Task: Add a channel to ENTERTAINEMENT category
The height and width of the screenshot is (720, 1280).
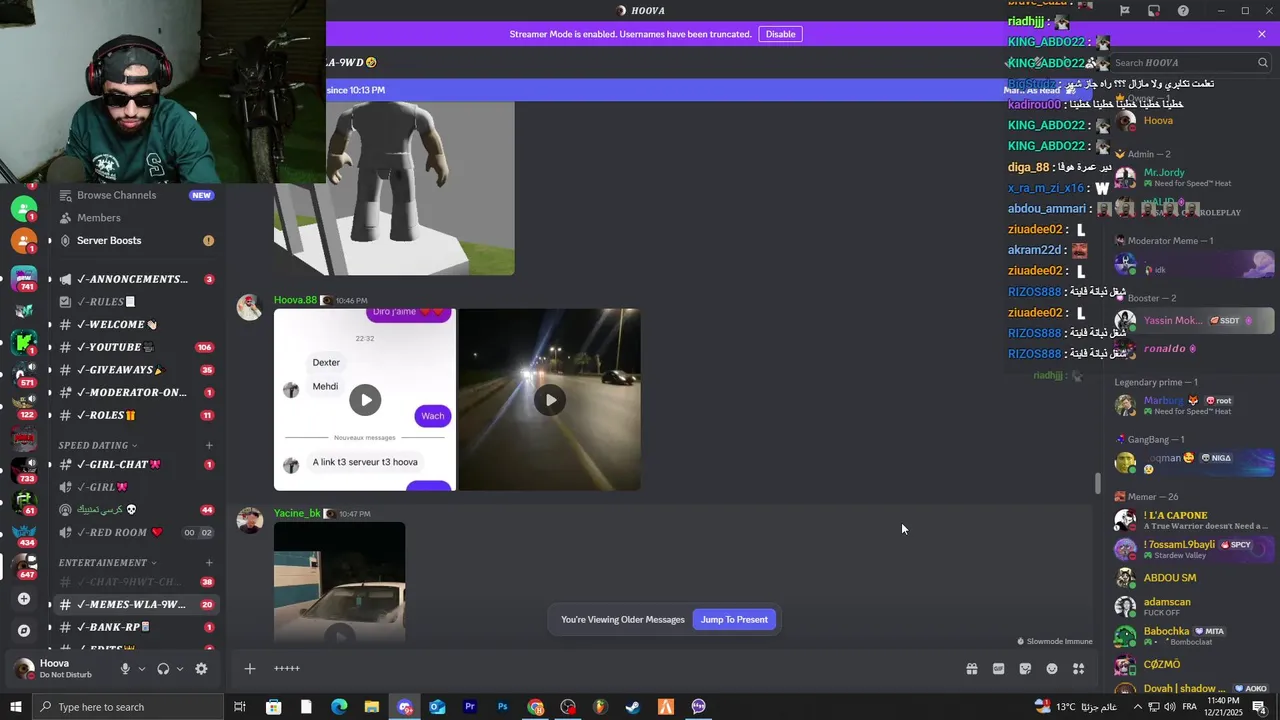Action: tap(209, 563)
